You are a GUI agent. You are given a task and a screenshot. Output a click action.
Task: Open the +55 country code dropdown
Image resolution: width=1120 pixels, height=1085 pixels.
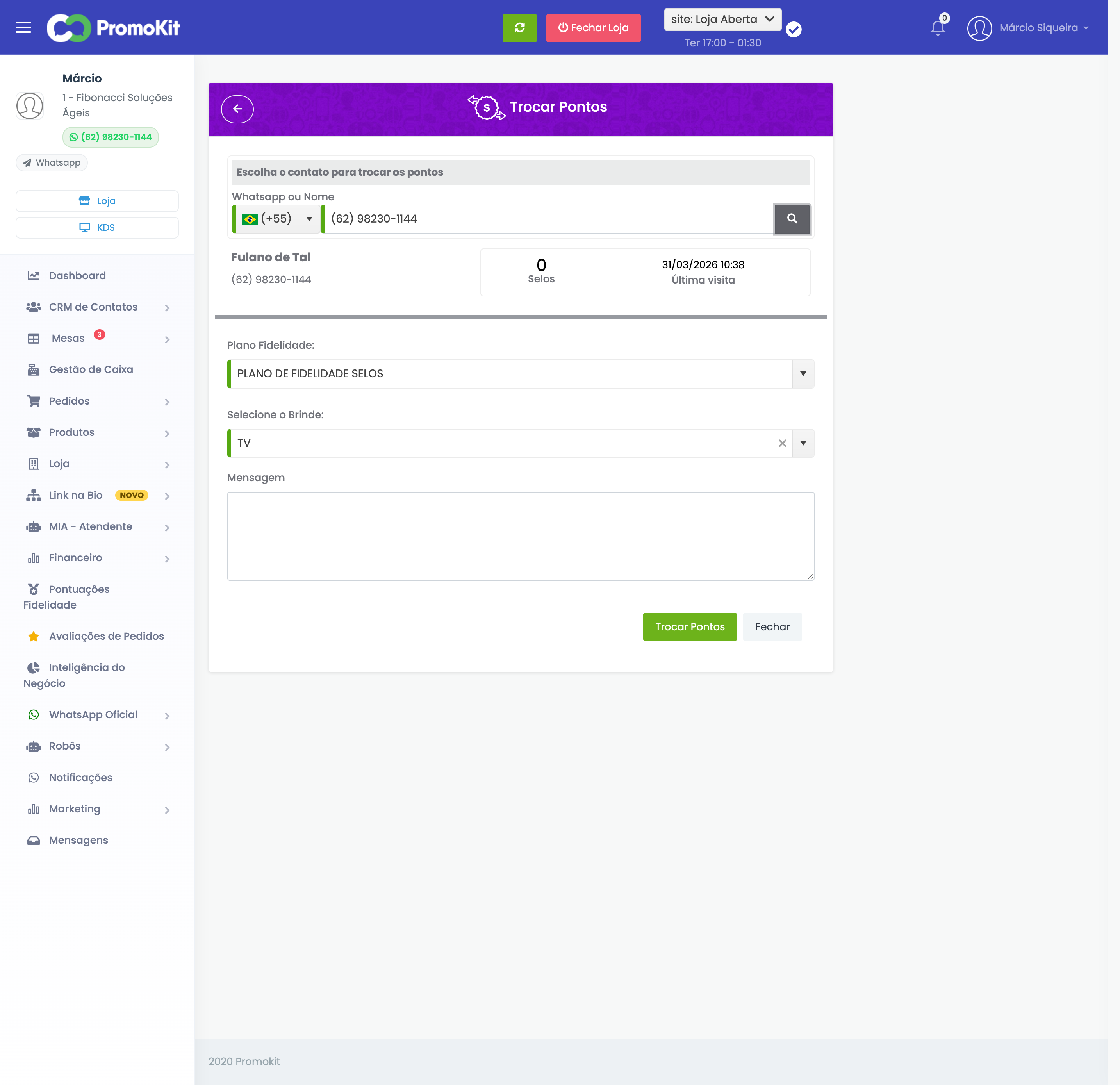tap(276, 219)
